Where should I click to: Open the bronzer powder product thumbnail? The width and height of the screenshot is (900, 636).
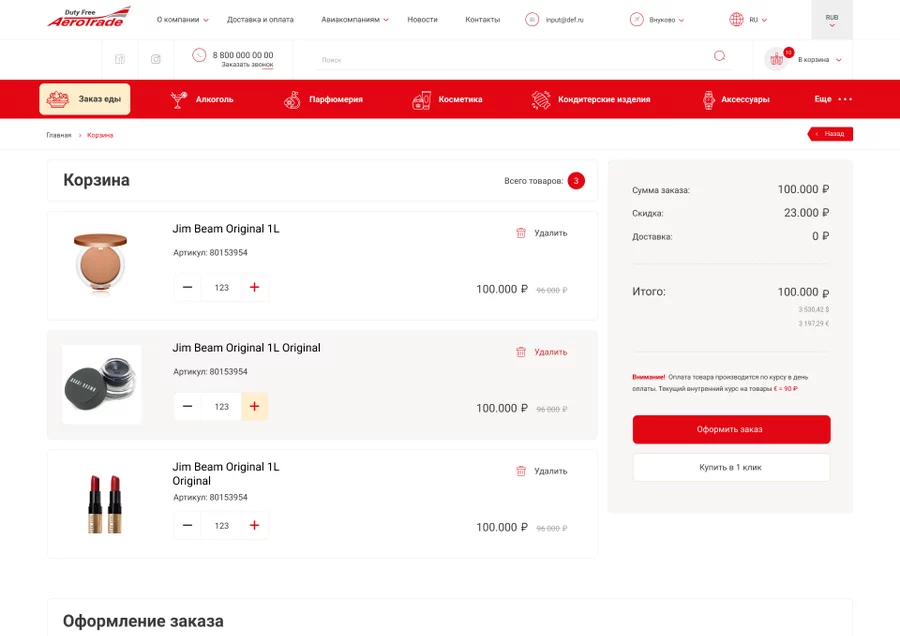coord(100,263)
